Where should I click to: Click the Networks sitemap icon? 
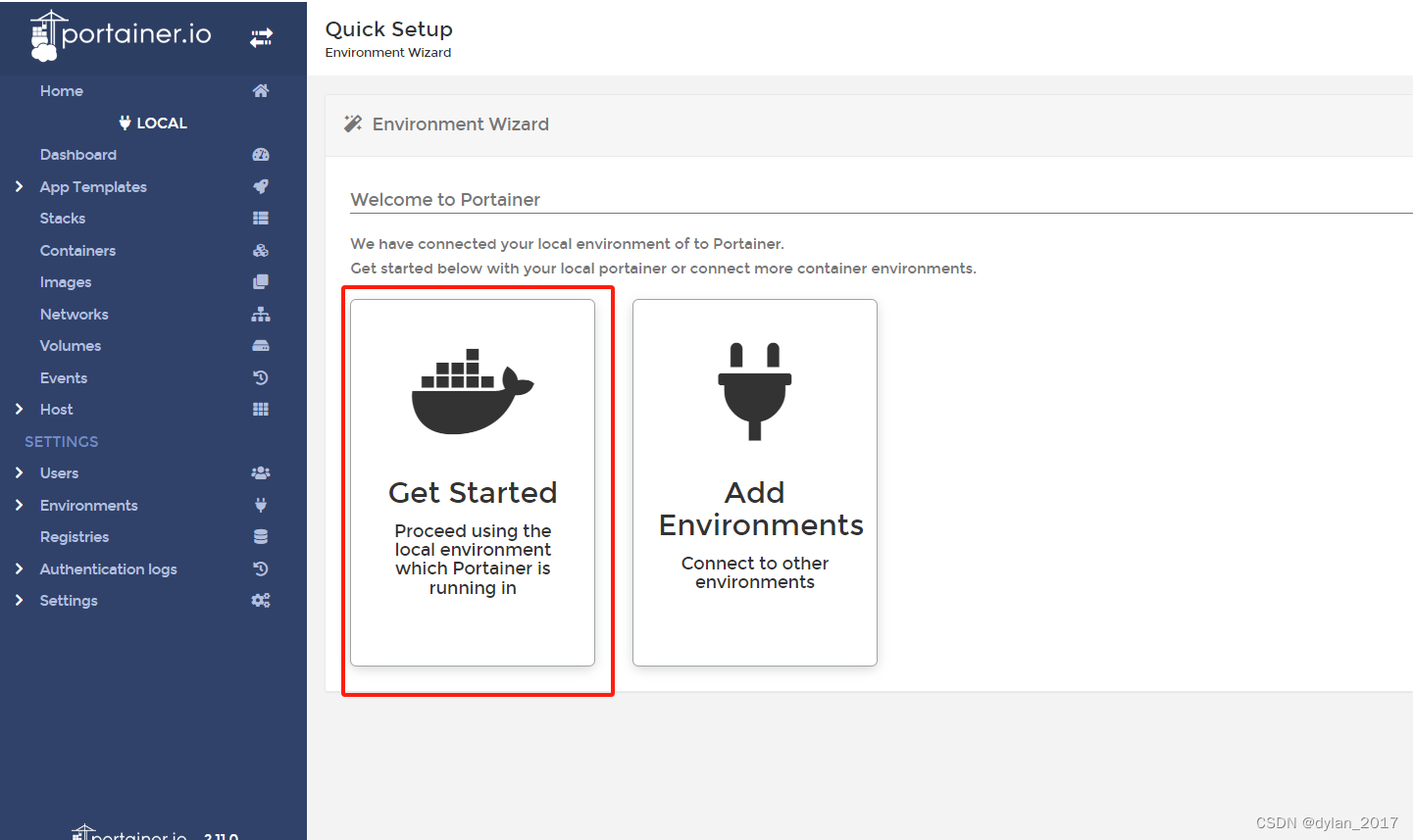click(x=261, y=315)
